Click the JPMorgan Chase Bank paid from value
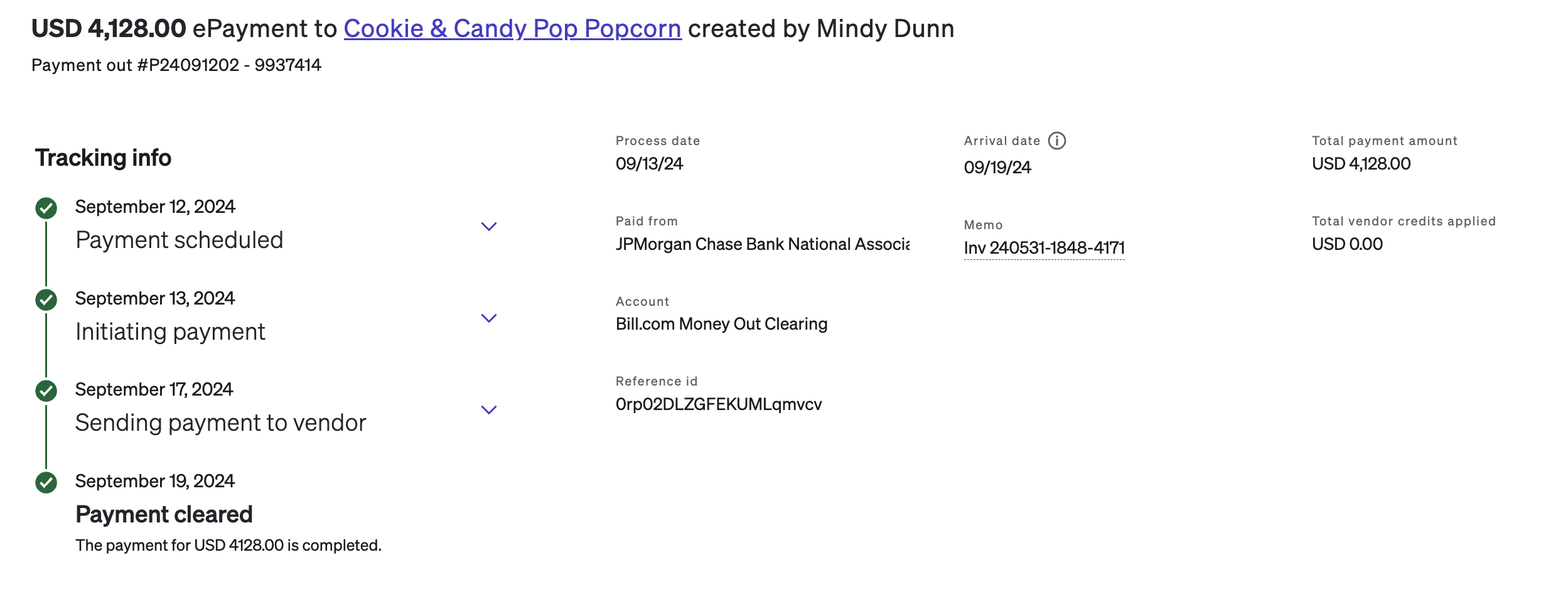The image size is (1568, 589). point(762,244)
